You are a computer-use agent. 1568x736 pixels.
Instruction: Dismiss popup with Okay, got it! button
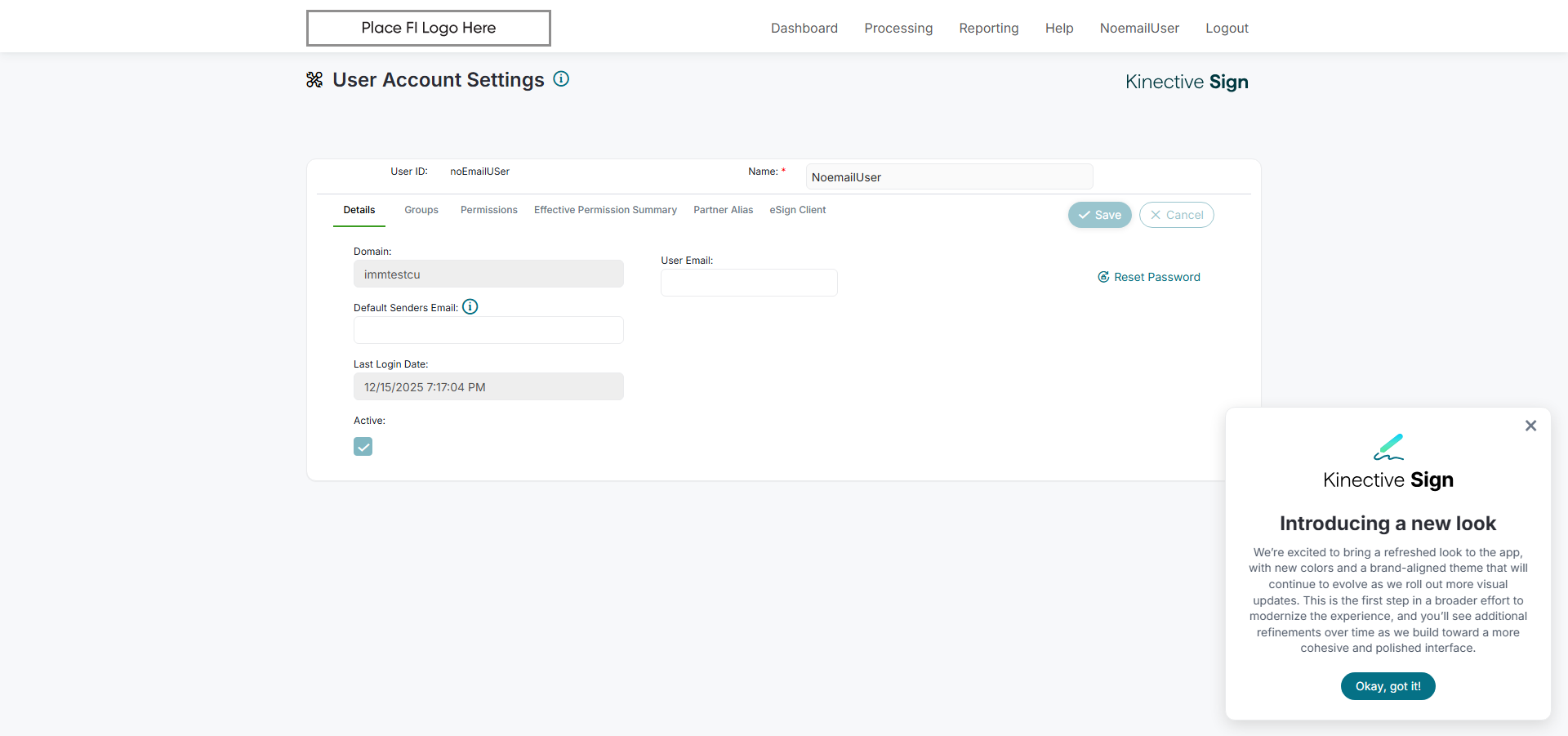pos(1388,686)
